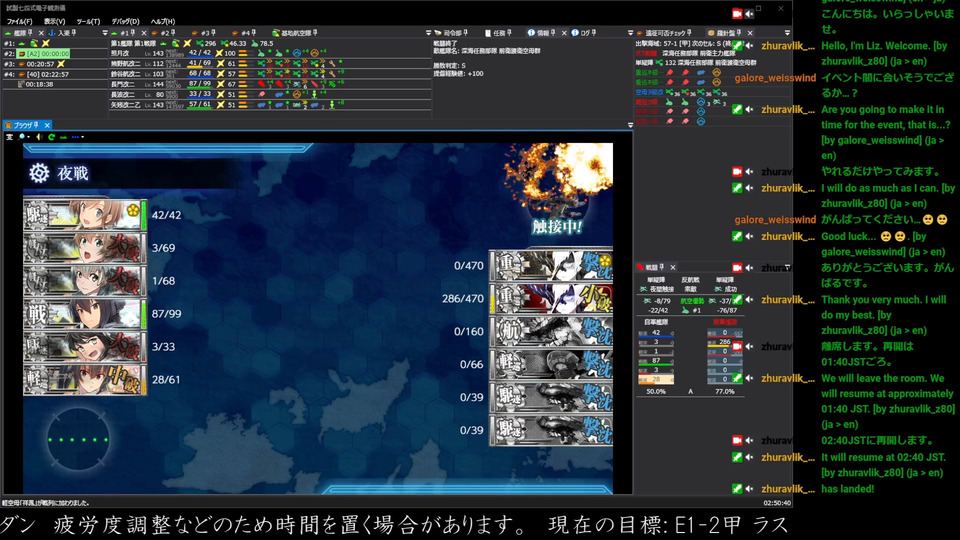Image resolution: width=960 pixels, height=540 pixels.
Task: Click the 触接中! contact indicator
Action: [x=557, y=227]
